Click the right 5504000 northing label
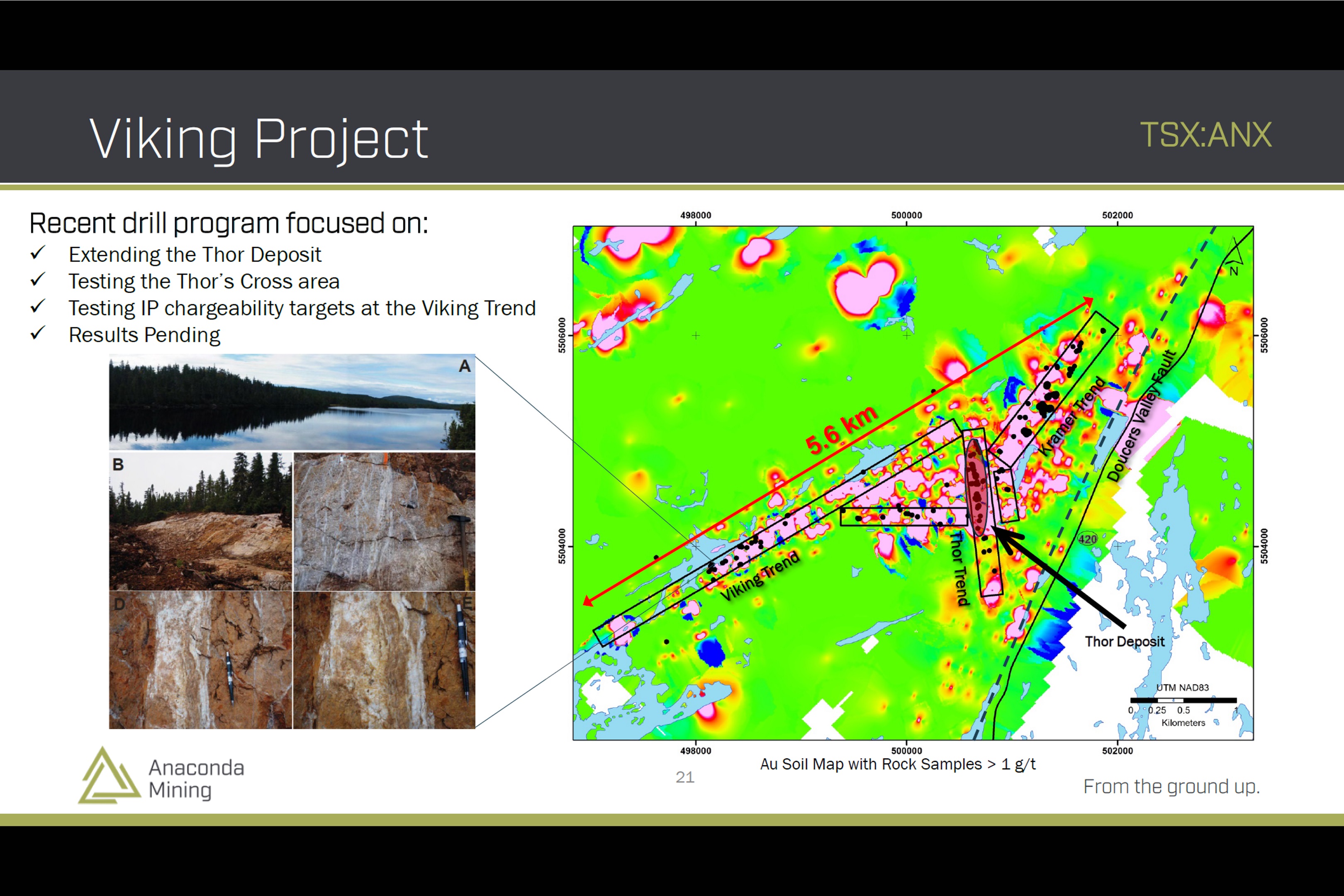The height and width of the screenshot is (896, 1344). (1264, 546)
